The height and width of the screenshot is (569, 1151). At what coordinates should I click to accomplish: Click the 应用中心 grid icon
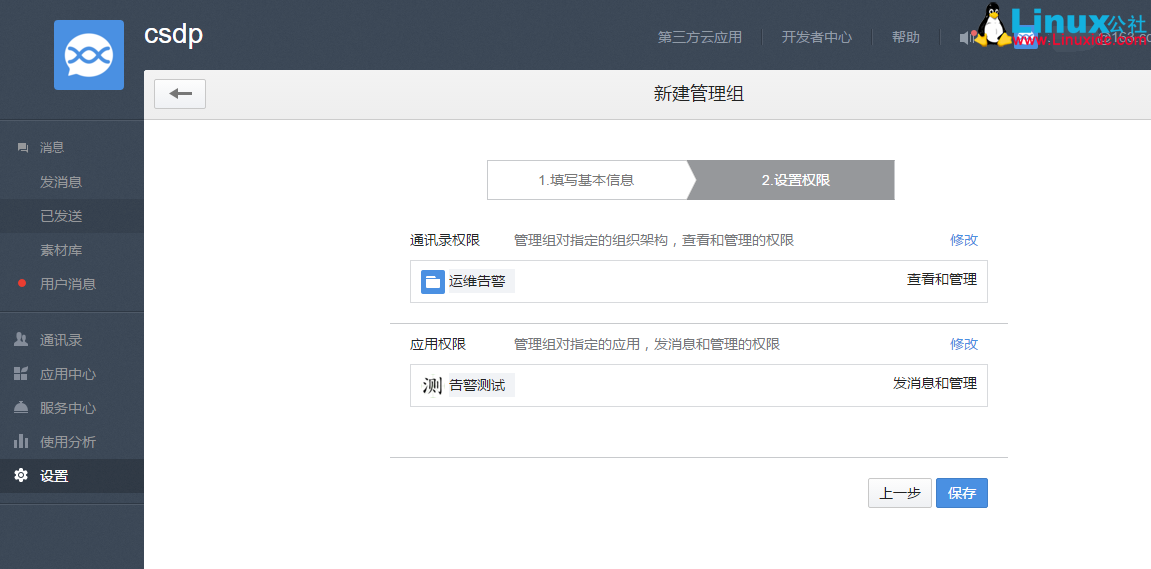(21, 374)
